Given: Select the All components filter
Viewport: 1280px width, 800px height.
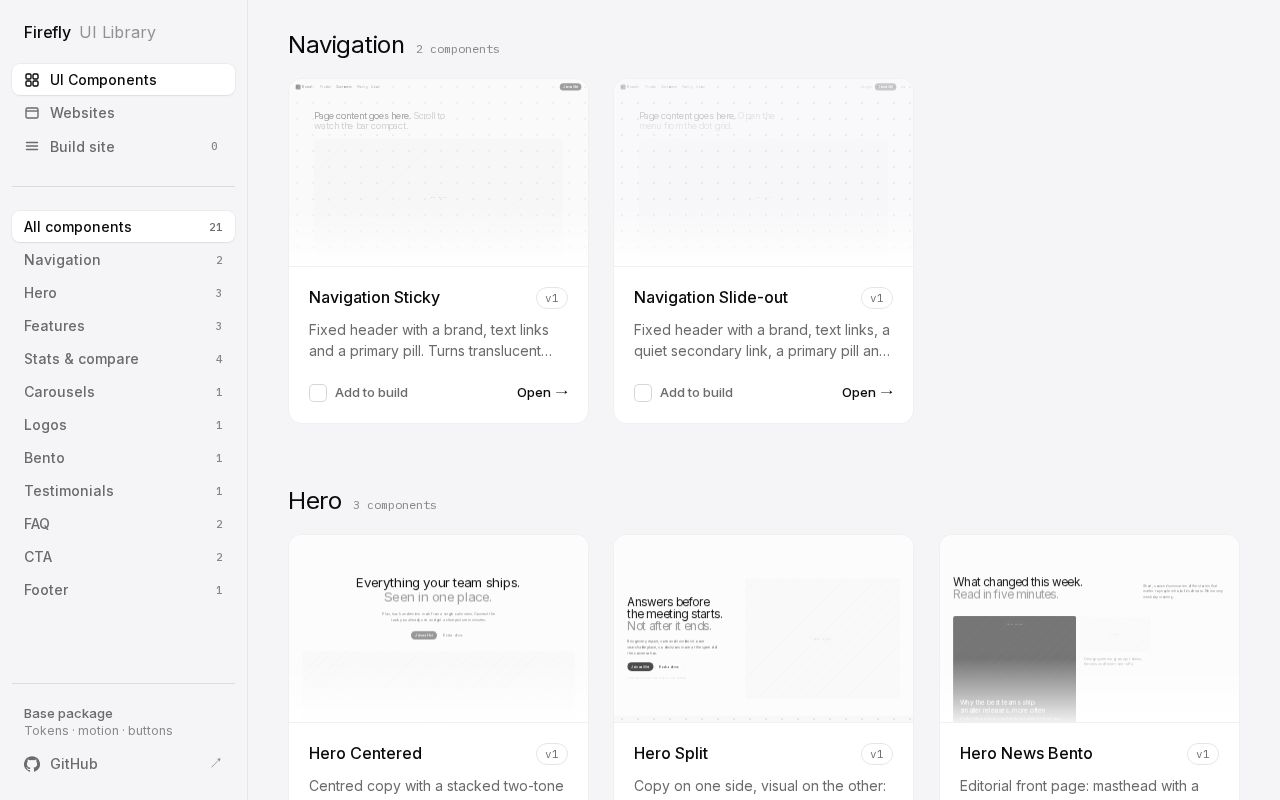Looking at the screenshot, I should (x=123, y=227).
